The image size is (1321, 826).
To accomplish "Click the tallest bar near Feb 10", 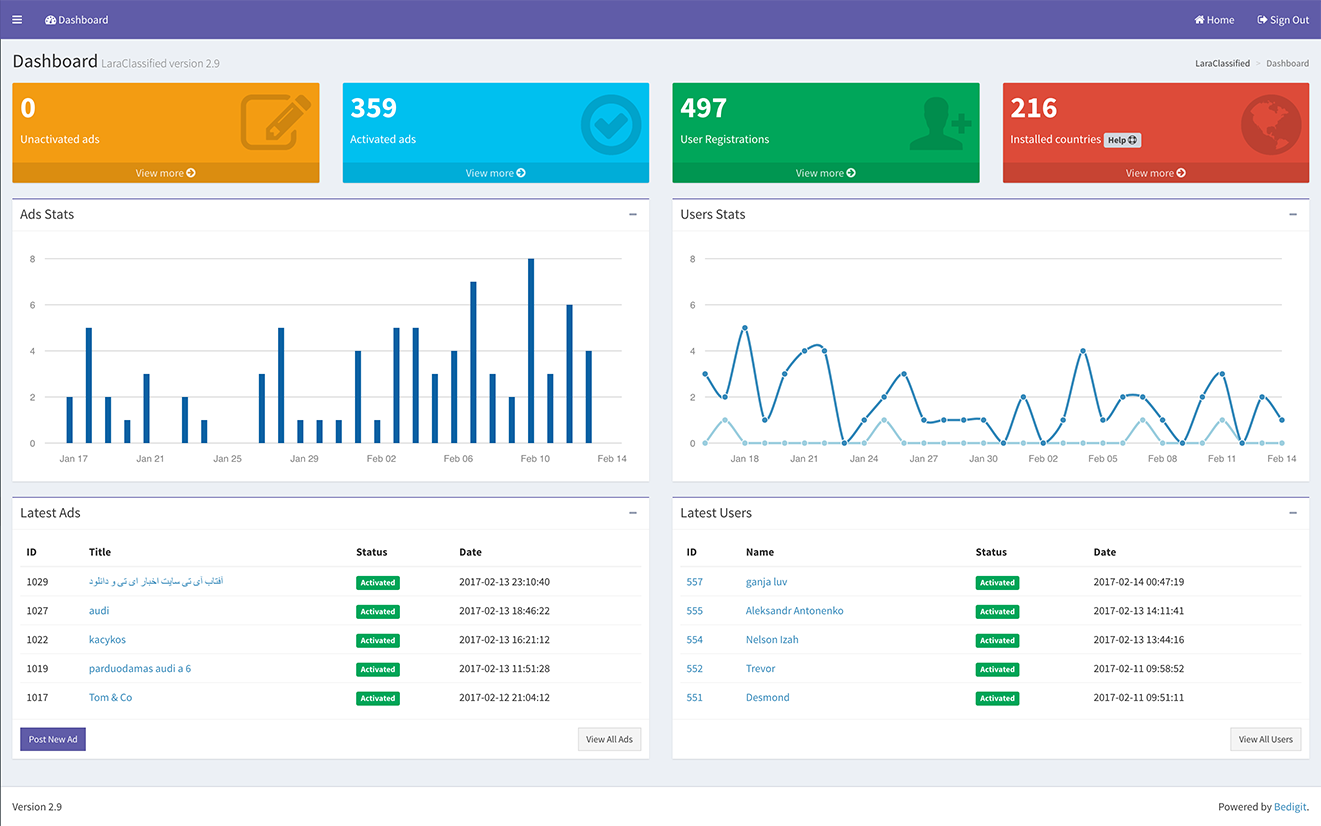I will (531, 351).
